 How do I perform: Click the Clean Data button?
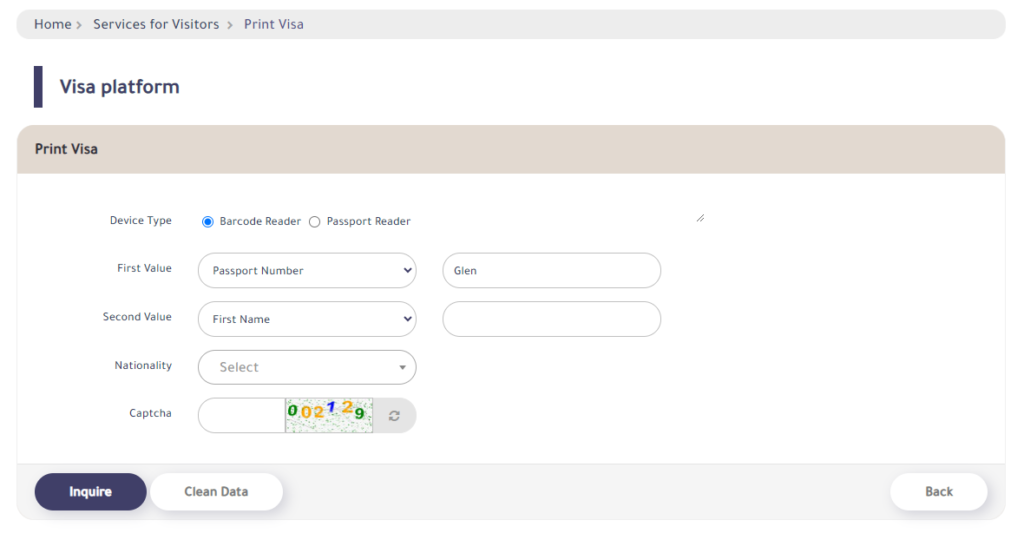pyautogui.click(x=216, y=492)
